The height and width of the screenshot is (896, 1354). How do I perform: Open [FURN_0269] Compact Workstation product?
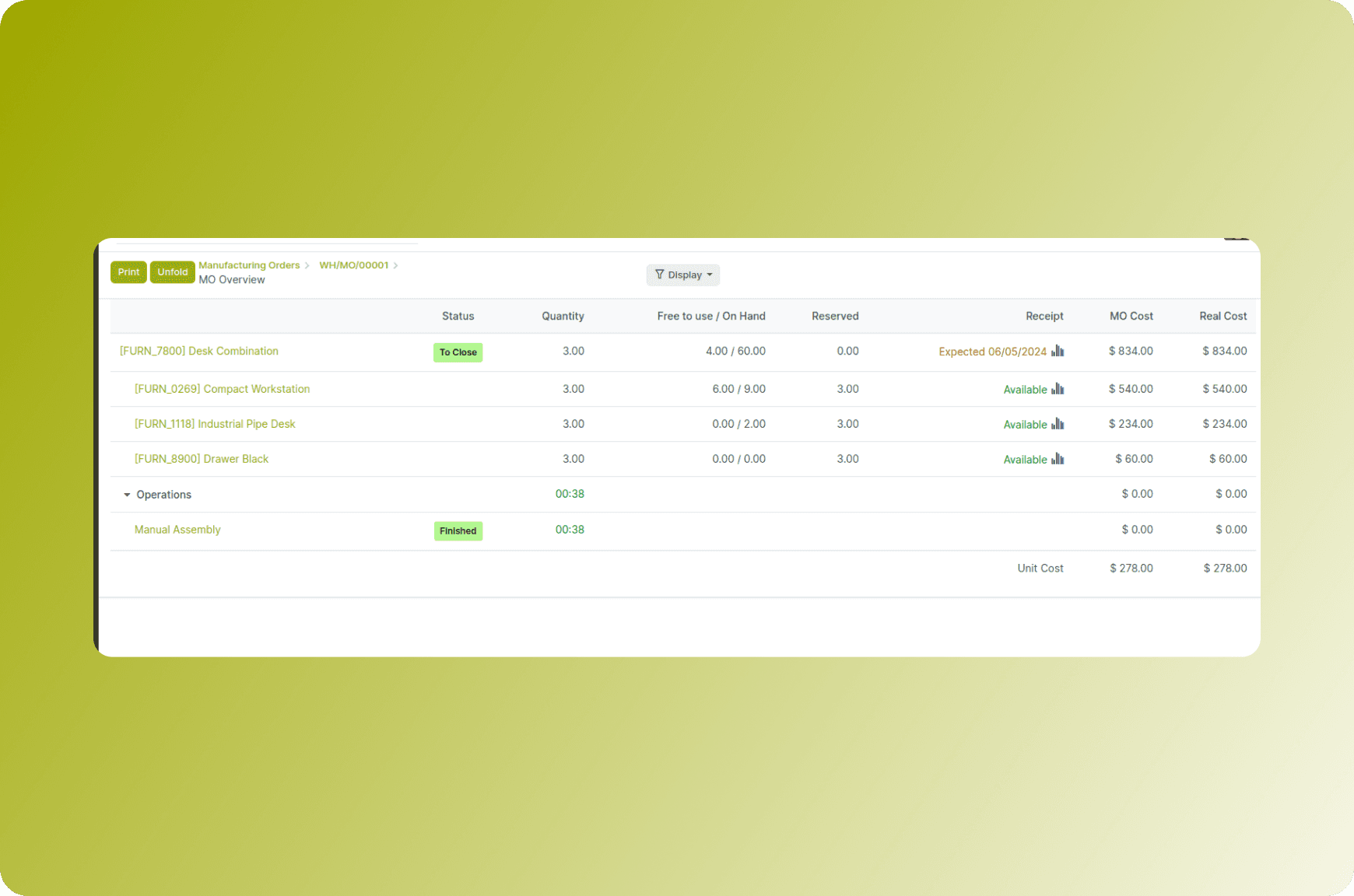coord(222,389)
